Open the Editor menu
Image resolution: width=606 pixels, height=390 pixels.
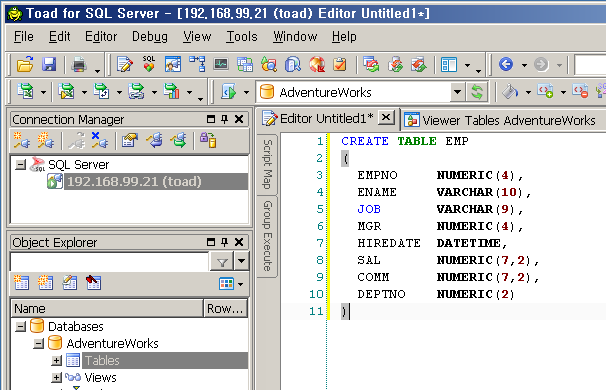[x=101, y=37]
